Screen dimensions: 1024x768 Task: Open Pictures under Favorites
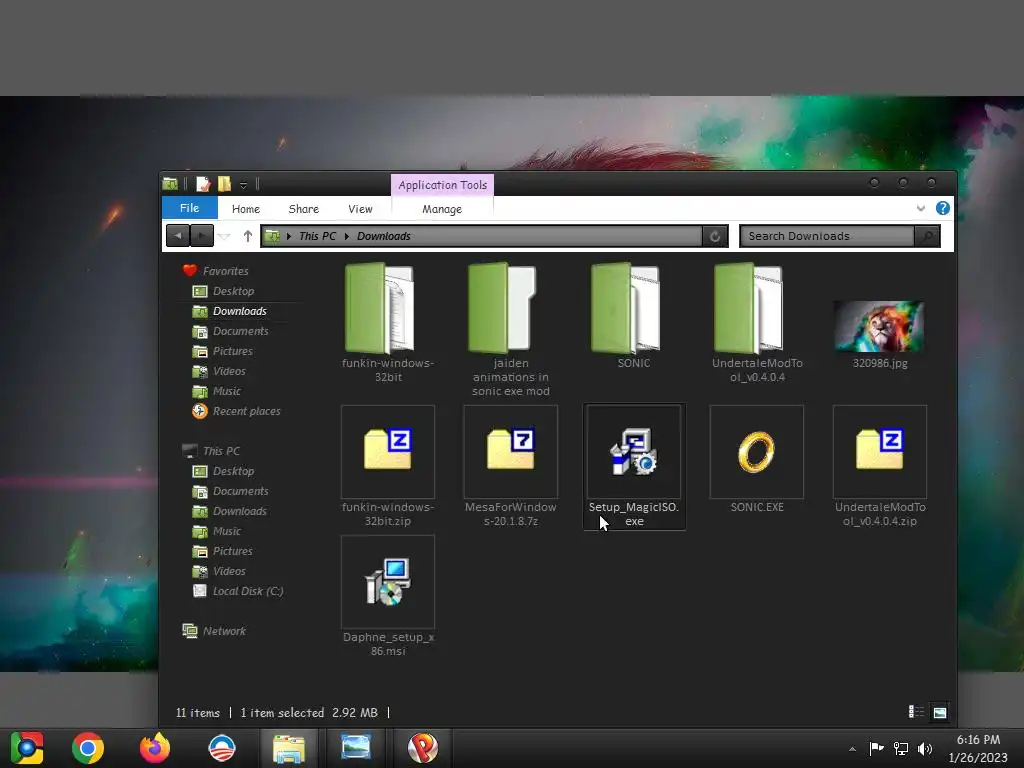pos(232,351)
